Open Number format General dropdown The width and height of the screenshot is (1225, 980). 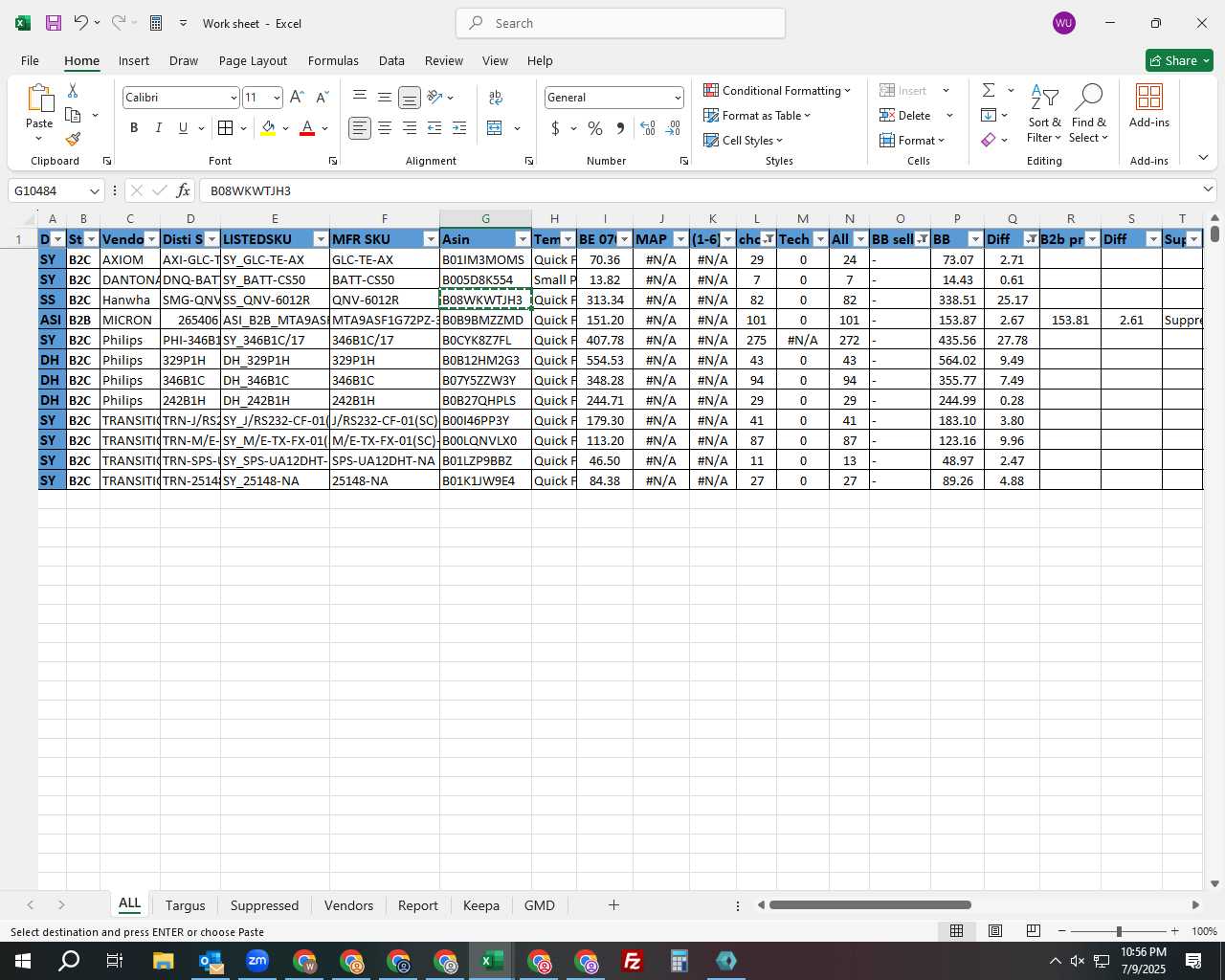678,98
